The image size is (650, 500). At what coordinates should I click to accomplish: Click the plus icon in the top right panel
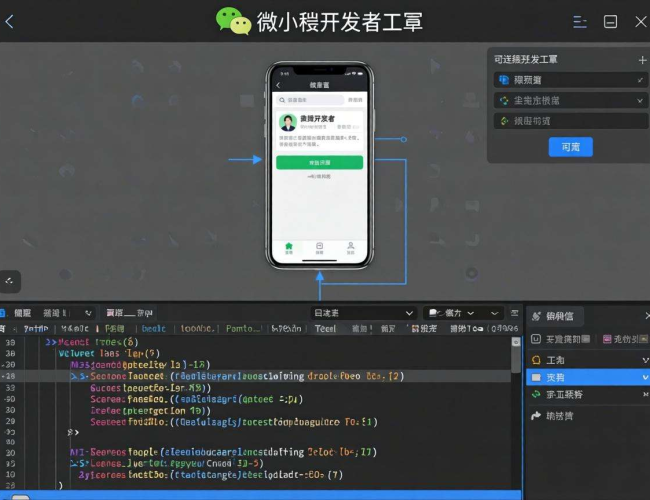coord(642,60)
